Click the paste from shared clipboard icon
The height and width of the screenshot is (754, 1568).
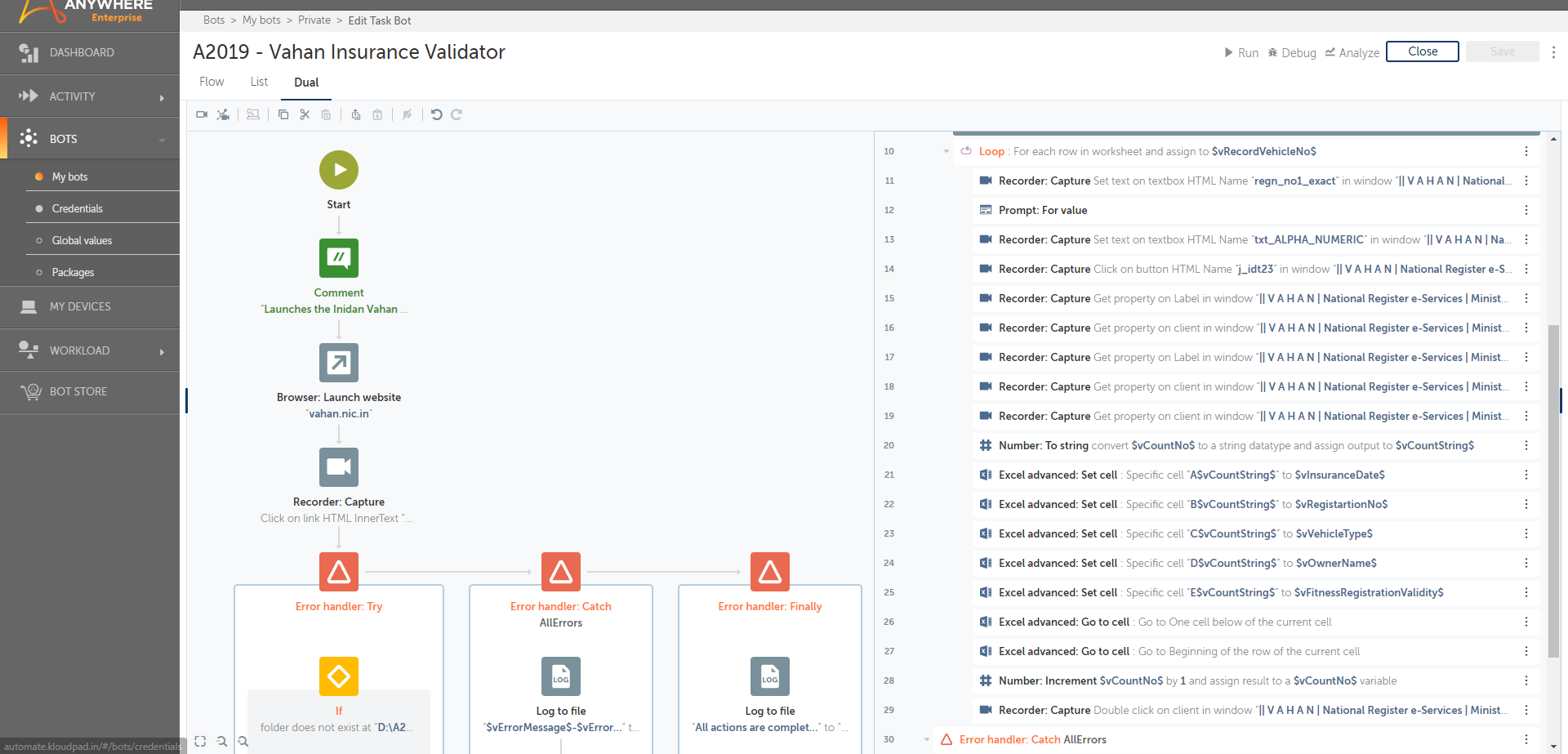click(x=377, y=114)
